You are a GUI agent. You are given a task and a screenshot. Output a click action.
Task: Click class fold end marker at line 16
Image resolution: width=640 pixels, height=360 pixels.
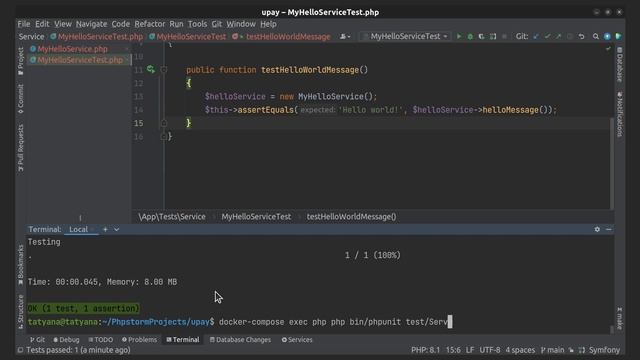coord(164,136)
